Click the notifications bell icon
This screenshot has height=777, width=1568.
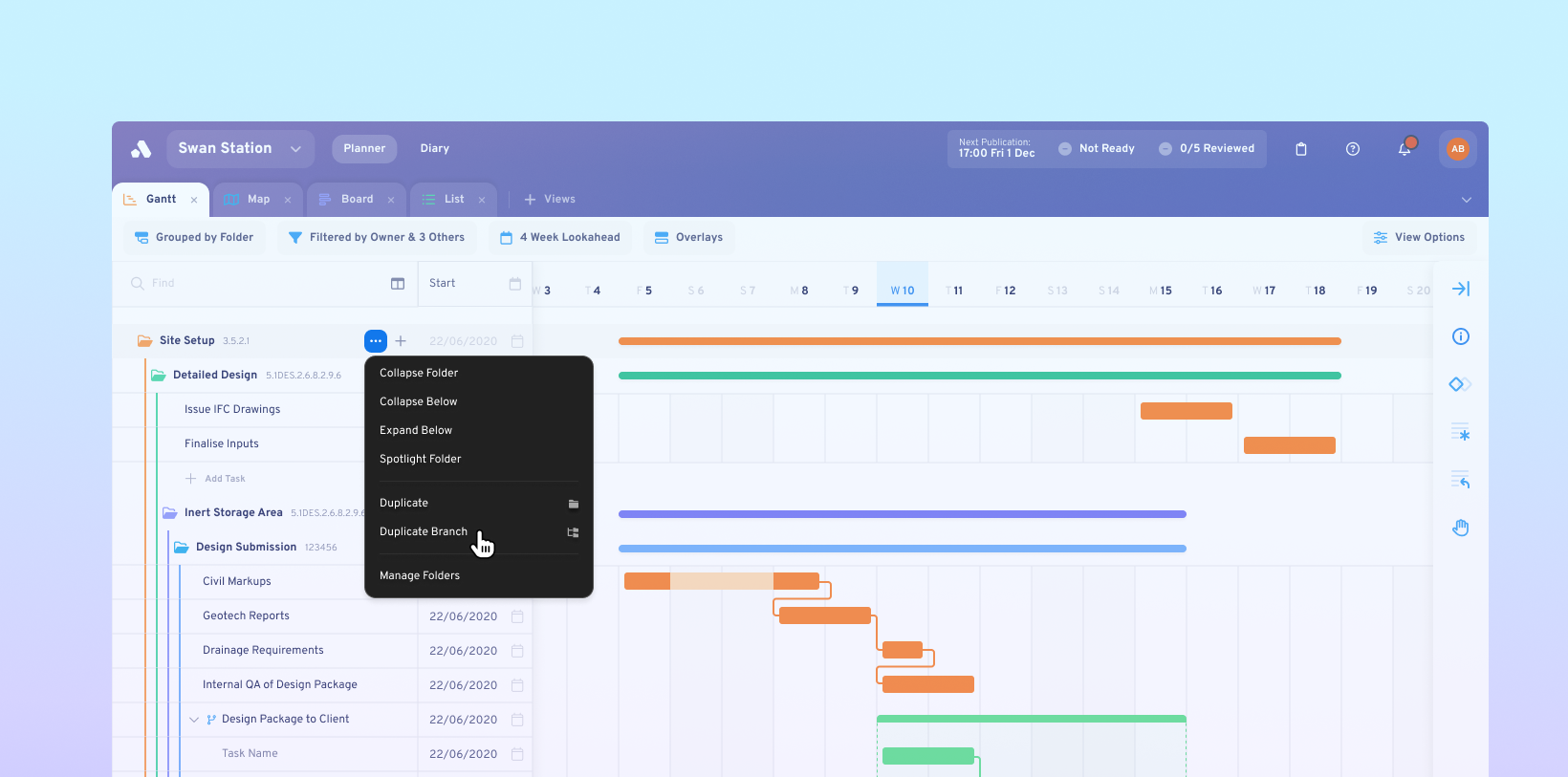click(1404, 149)
